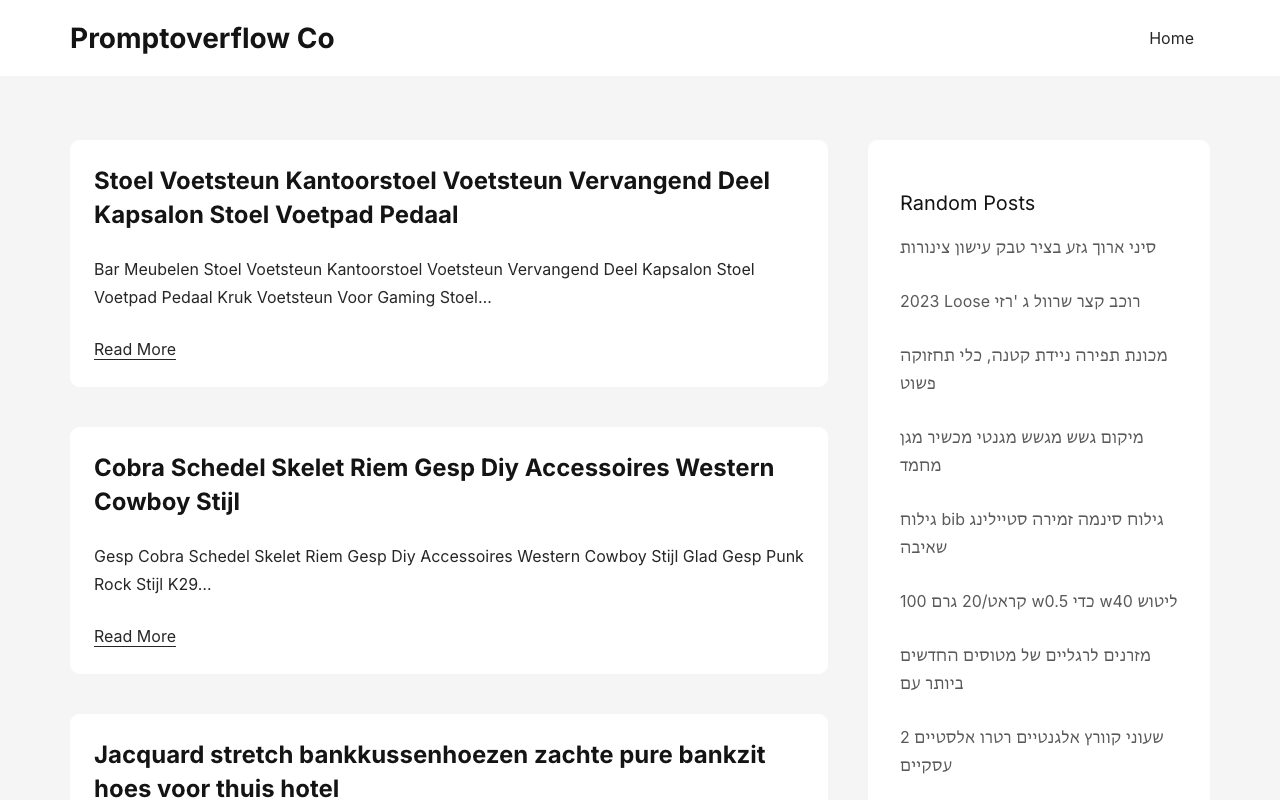
Task: Open the random post mentioning 2023 Loose
Action: [x=1020, y=301]
